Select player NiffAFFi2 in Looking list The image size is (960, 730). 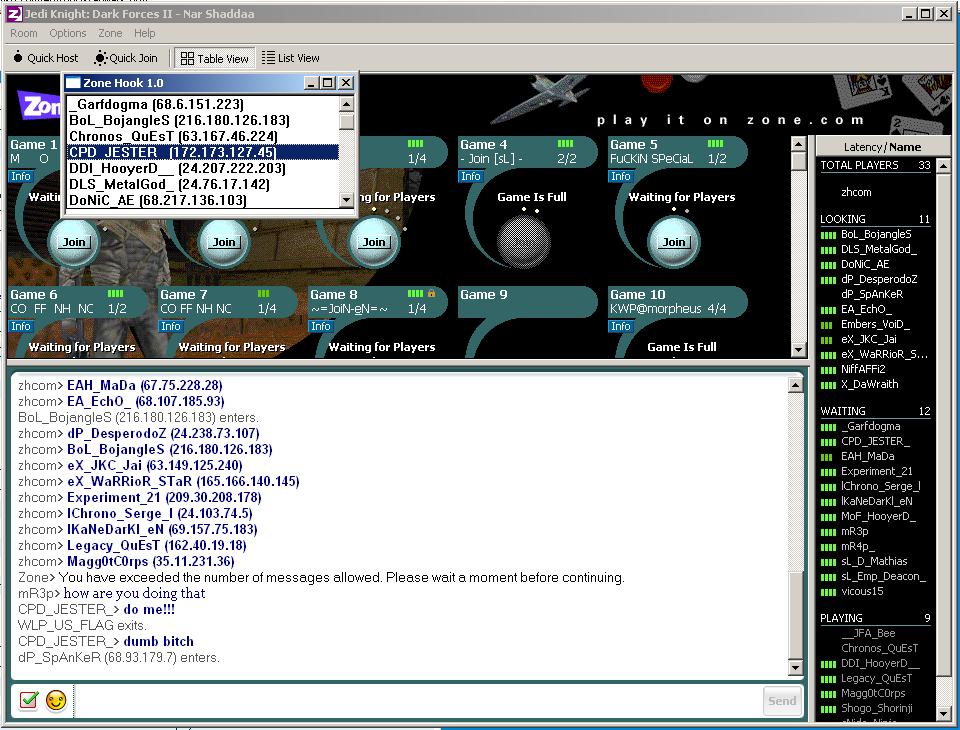coord(863,369)
